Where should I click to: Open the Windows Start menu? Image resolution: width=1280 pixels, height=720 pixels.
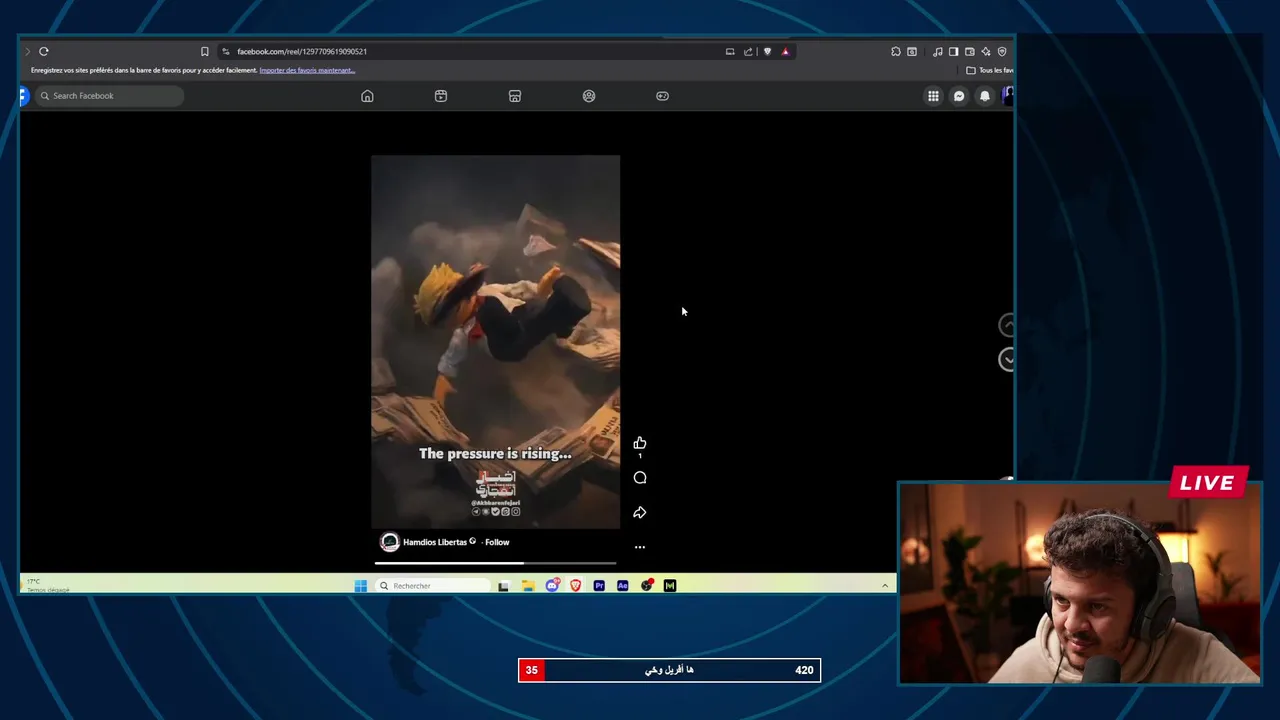361,586
